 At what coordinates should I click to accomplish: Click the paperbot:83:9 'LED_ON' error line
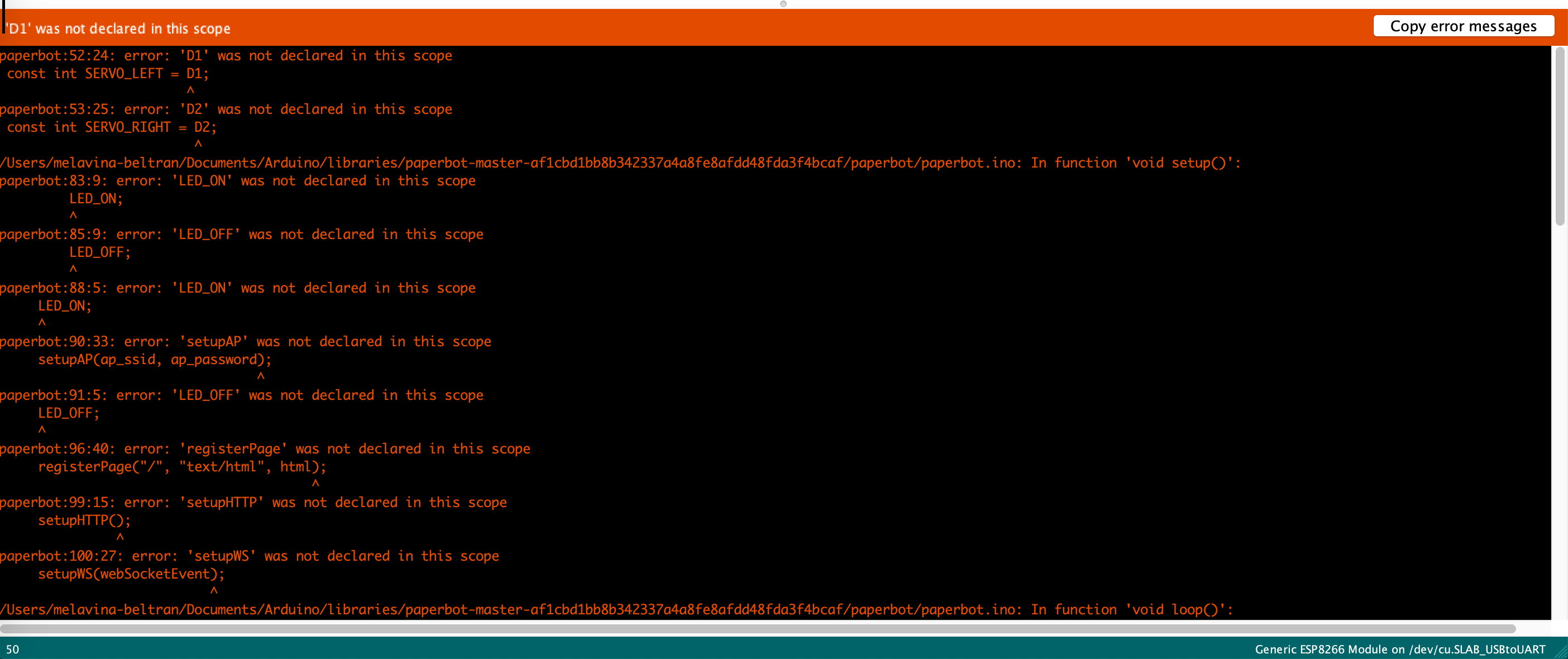click(x=237, y=181)
